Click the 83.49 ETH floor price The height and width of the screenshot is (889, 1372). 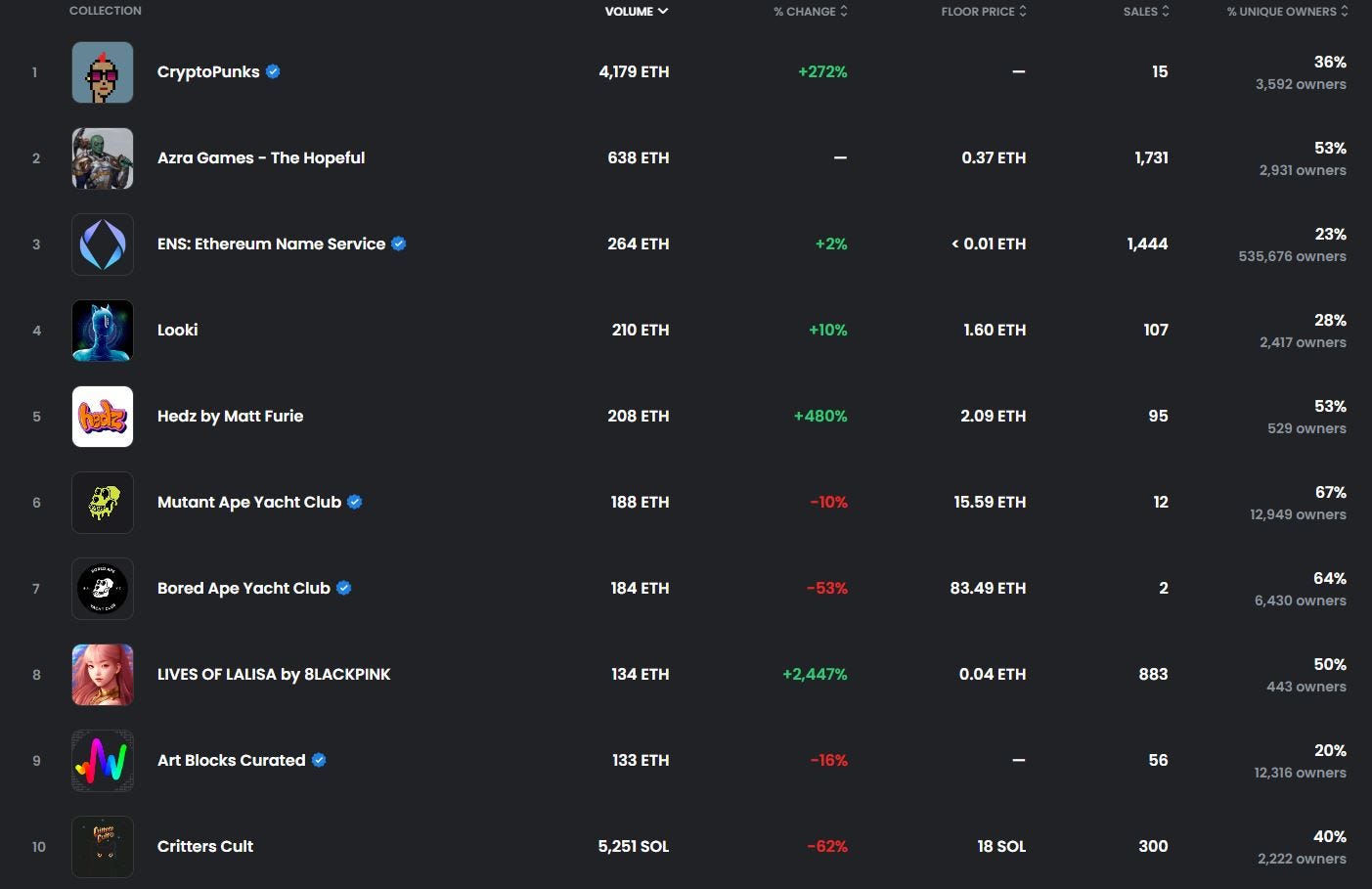pos(988,588)
